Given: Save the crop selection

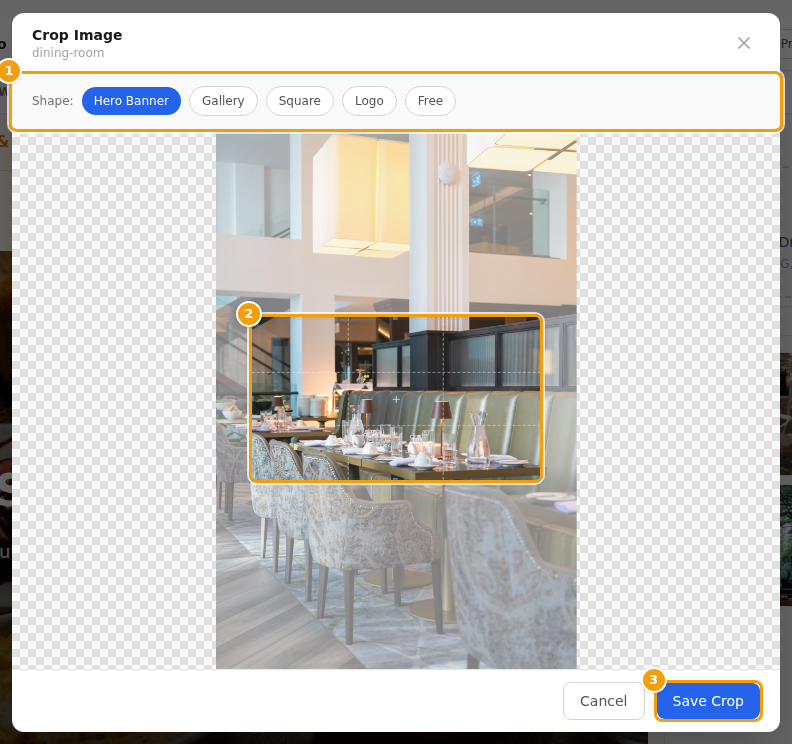Looking at the screenshot, I should [x=708, y=701].
